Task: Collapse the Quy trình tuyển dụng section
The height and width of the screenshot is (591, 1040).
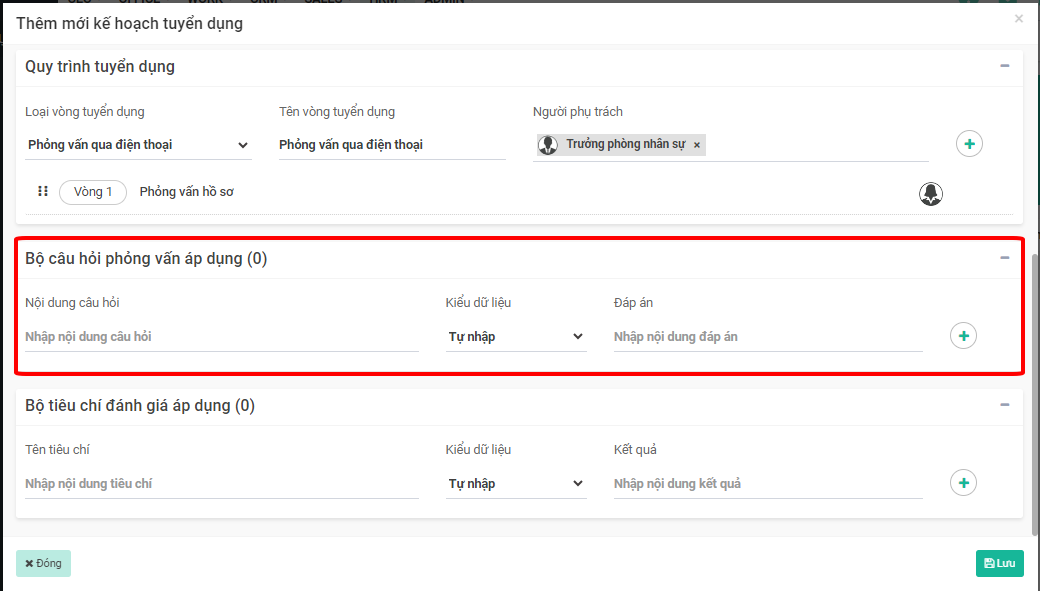Action: (1004, 66)
